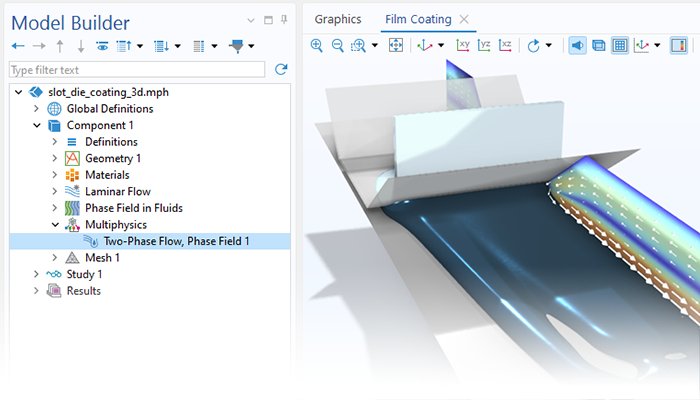This screenshot has height=400, width=700.
Task: Select slot_die_coating_3d.mph in the tree
Action: (x=108, y=92)
